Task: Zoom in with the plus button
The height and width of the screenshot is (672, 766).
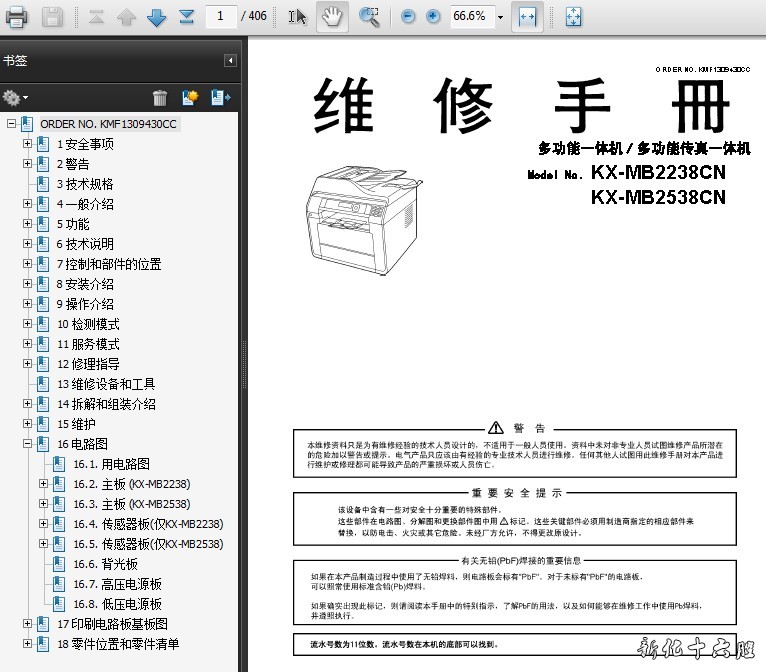Action: (433, 17)
